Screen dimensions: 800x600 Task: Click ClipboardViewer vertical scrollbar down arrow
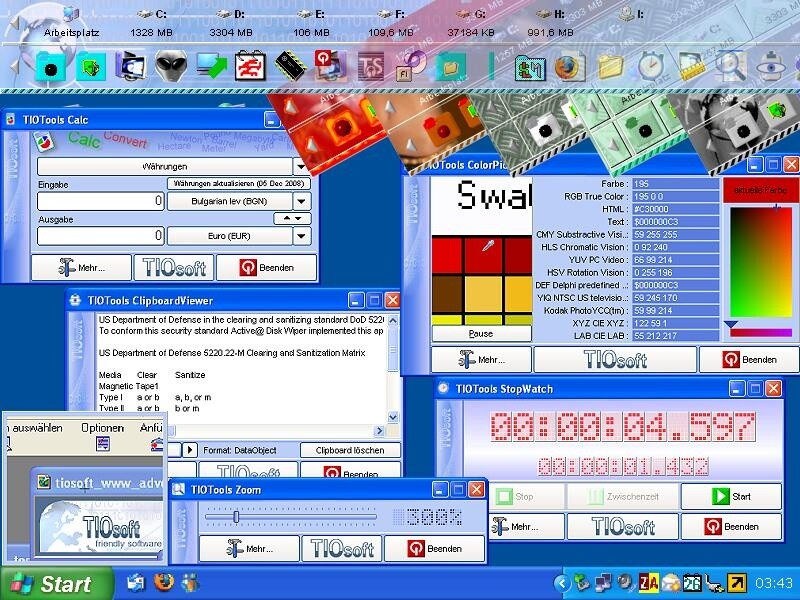tap(393, 417)
